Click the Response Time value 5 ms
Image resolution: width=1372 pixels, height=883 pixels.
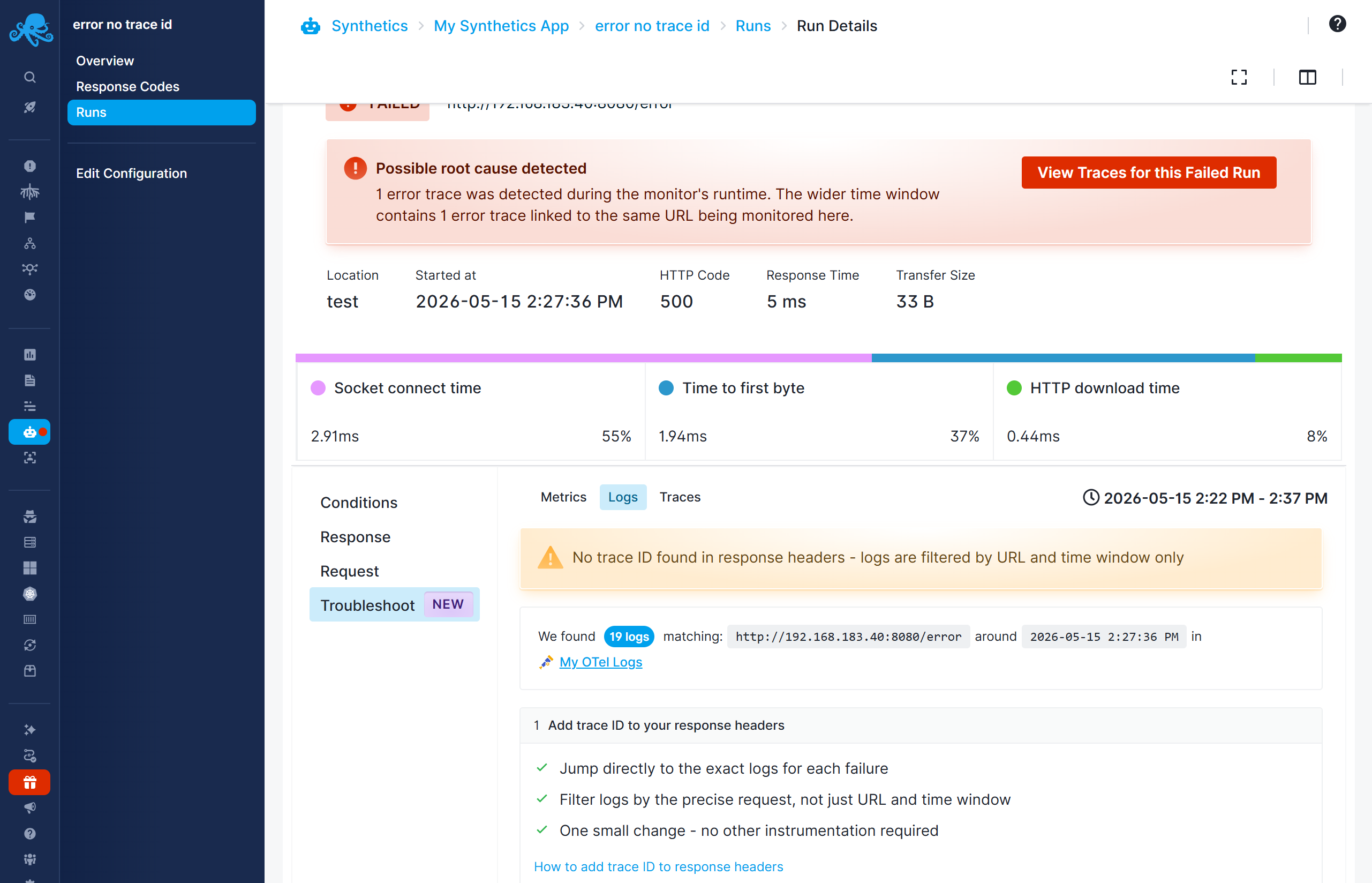786,302
